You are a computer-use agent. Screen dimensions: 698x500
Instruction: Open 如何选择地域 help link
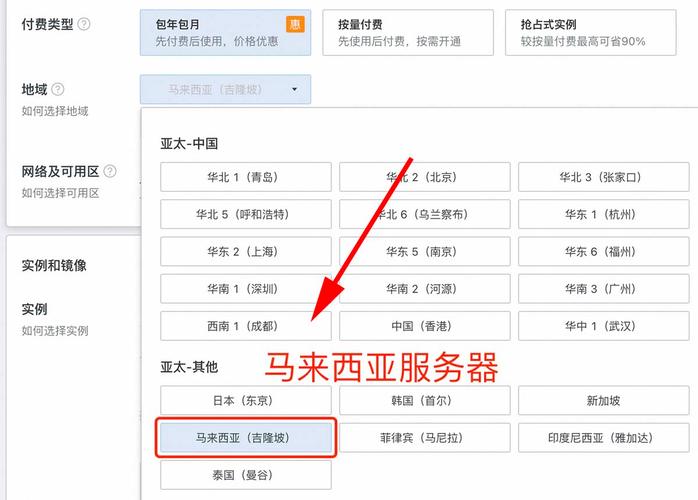55,111
